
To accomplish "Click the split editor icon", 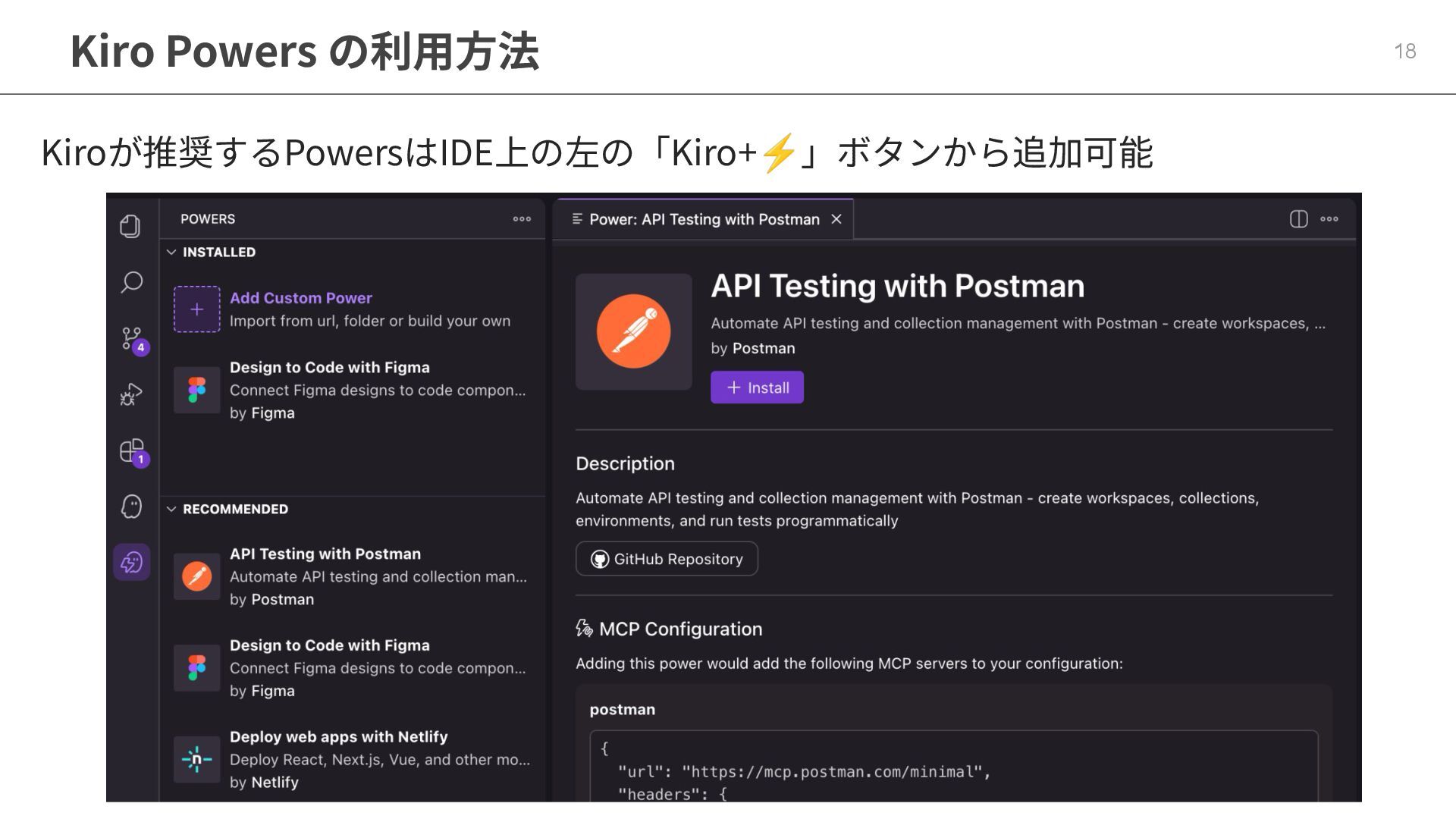I will point(1298,219).
